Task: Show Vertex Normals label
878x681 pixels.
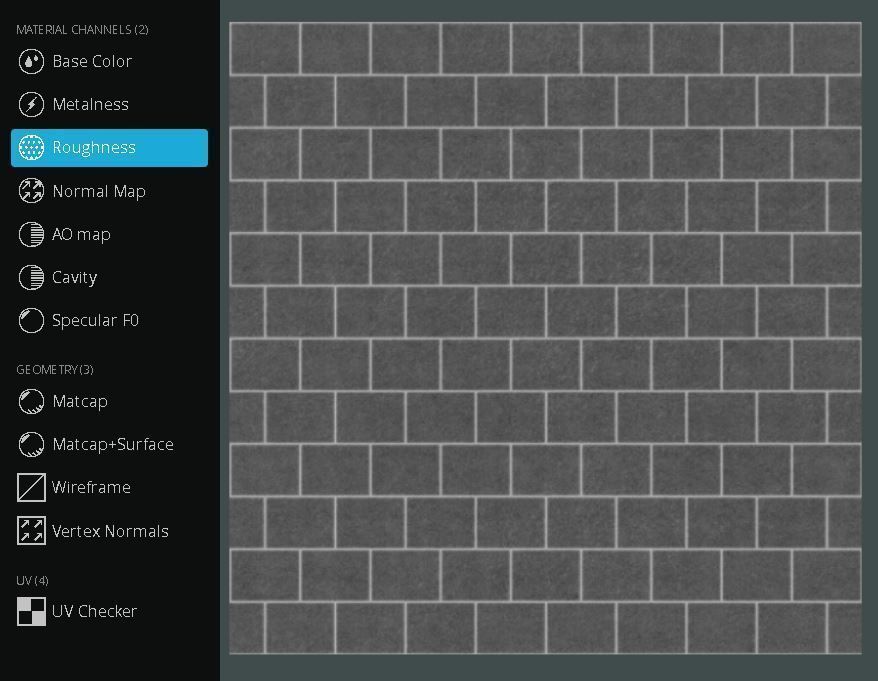Action: (110, 531)
